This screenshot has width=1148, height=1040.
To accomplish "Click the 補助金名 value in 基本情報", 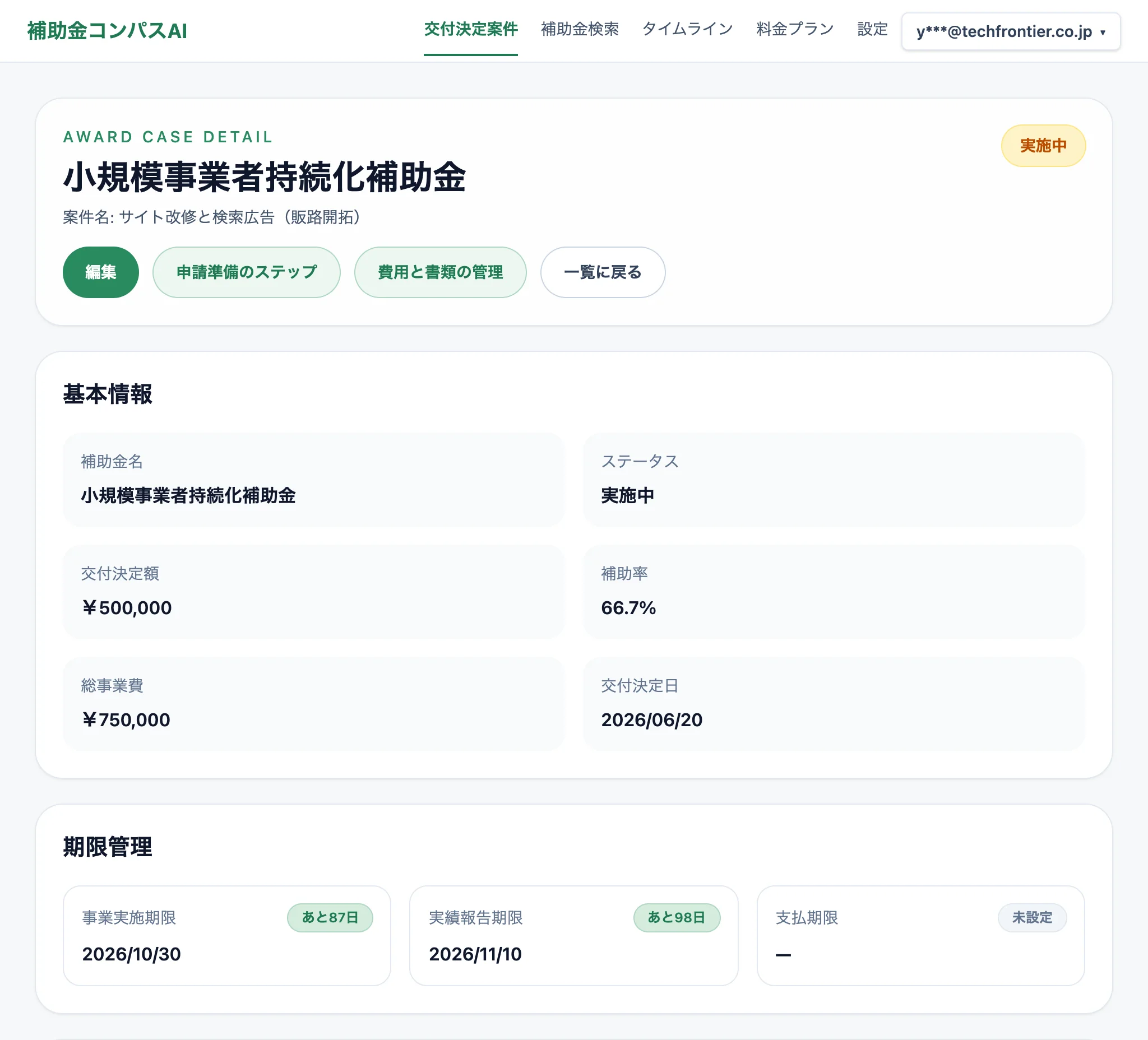I will (x=188, y=495).
